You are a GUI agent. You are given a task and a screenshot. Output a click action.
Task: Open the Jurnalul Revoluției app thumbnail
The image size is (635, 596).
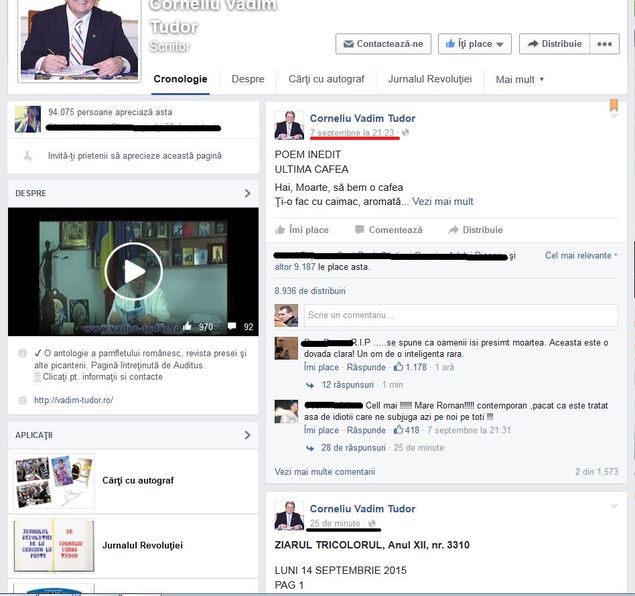54,546
